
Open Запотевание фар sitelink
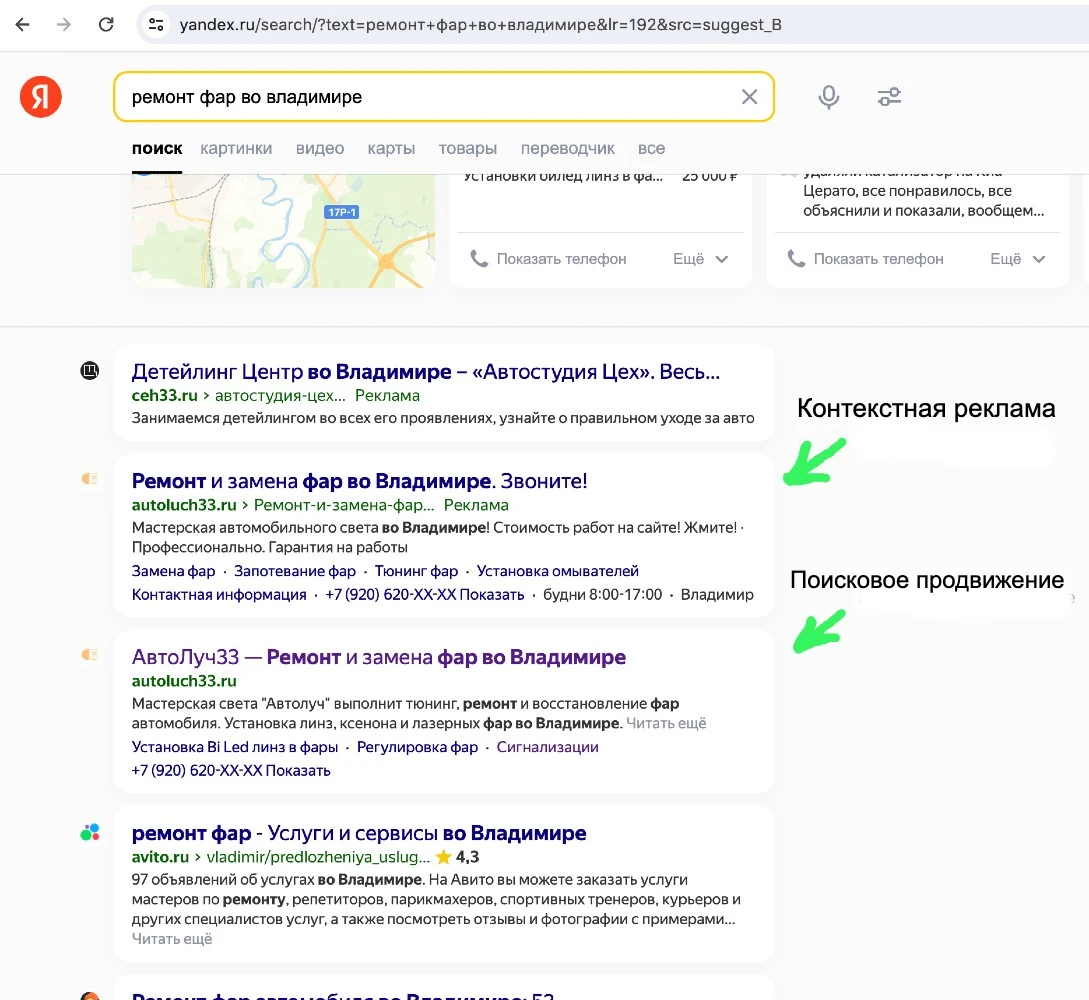tap(294, 571)
